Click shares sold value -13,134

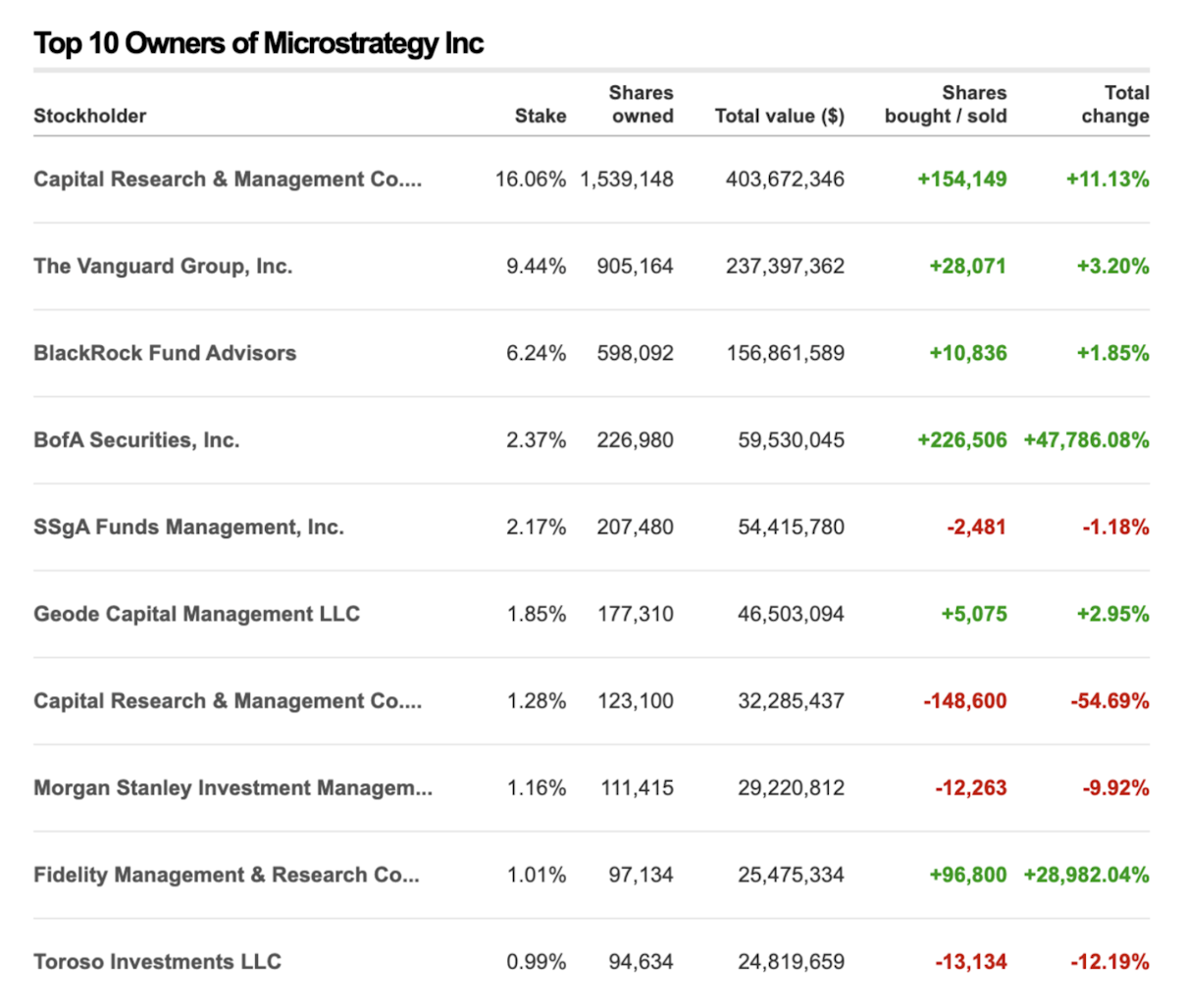coord(971,962)
